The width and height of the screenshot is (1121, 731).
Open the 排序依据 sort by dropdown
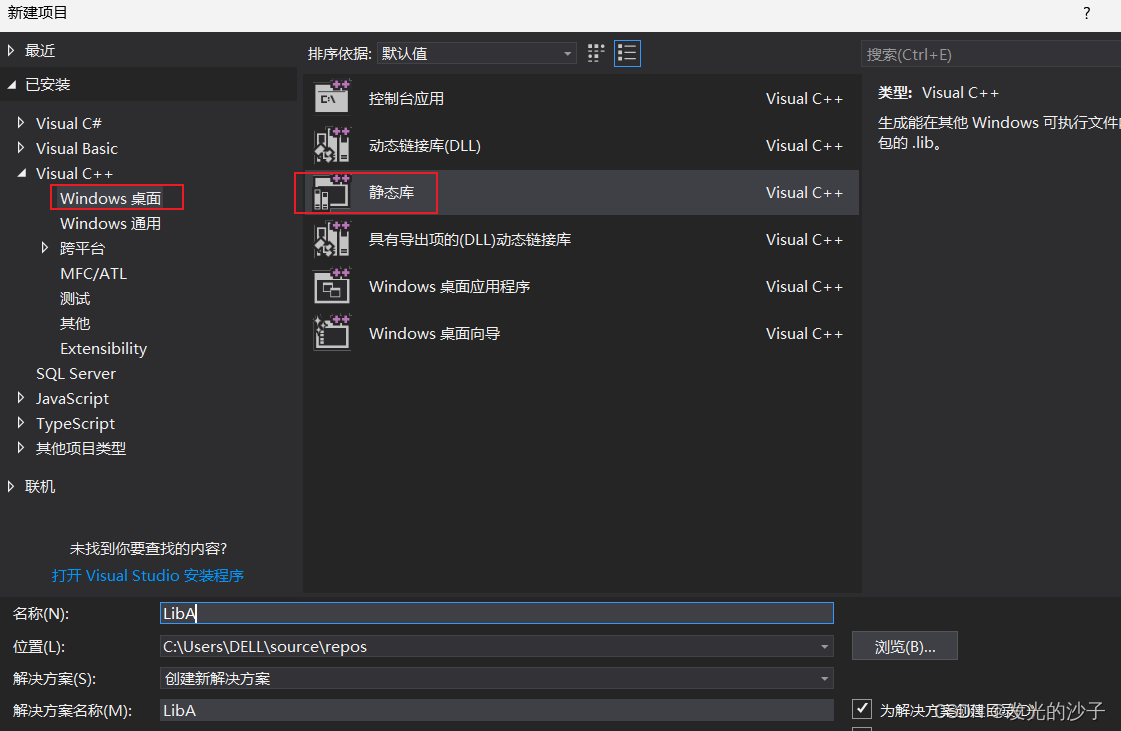pos(477,54)
